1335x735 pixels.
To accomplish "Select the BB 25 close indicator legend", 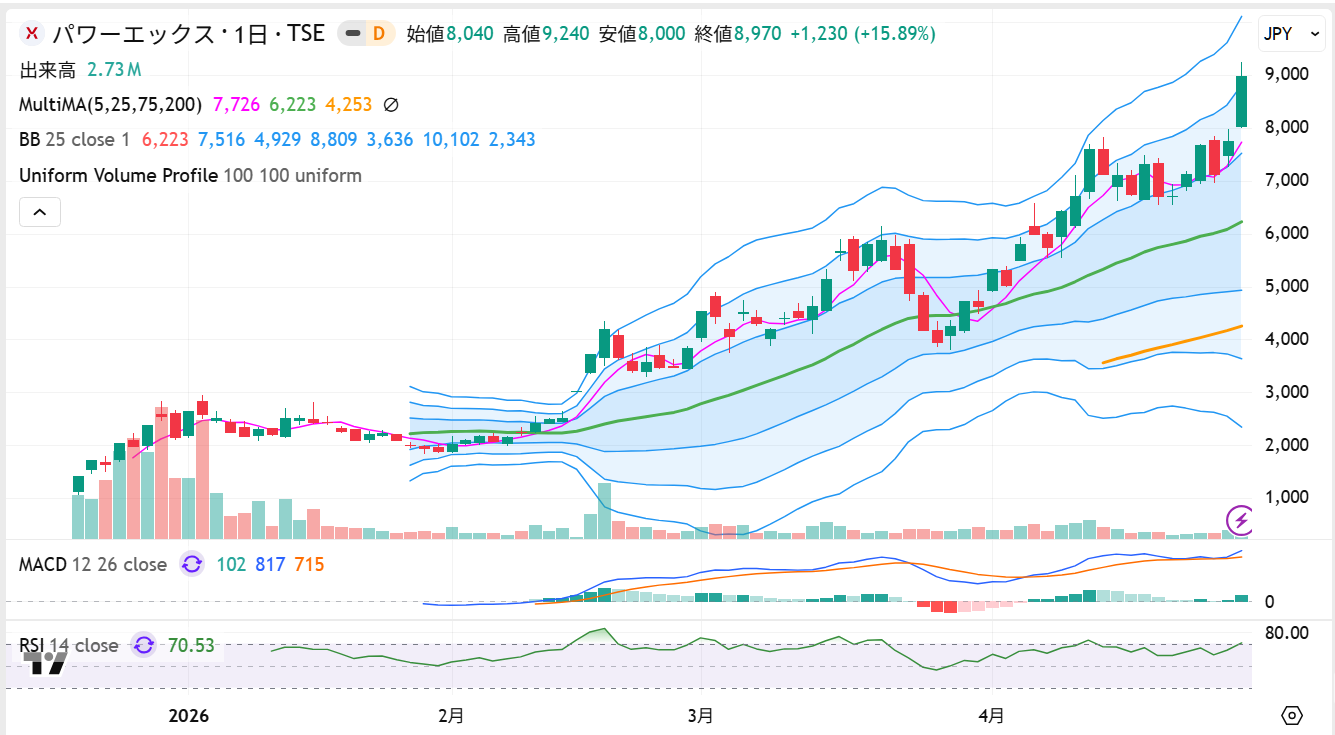I will pos(75,139).
